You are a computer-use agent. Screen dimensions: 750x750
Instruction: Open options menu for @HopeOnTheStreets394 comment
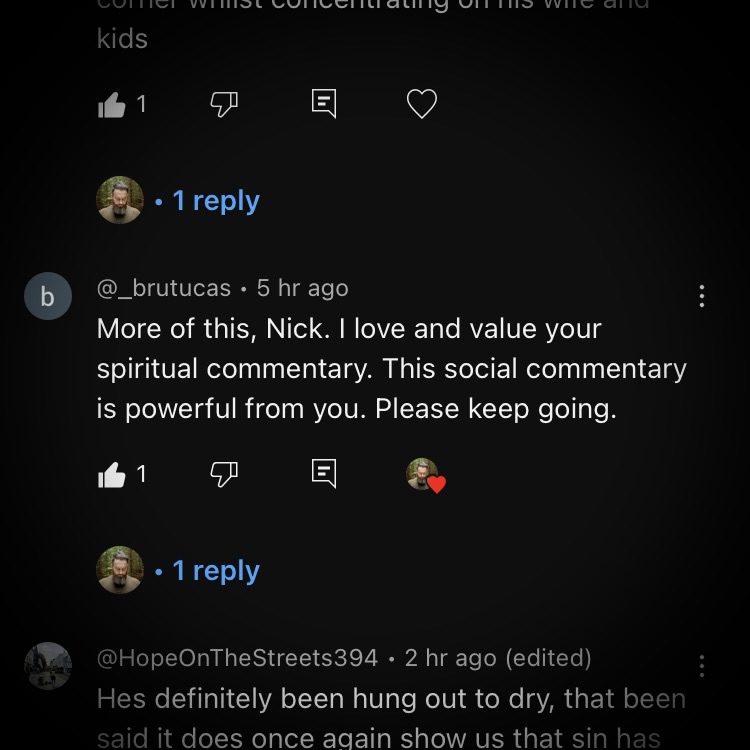701,666
